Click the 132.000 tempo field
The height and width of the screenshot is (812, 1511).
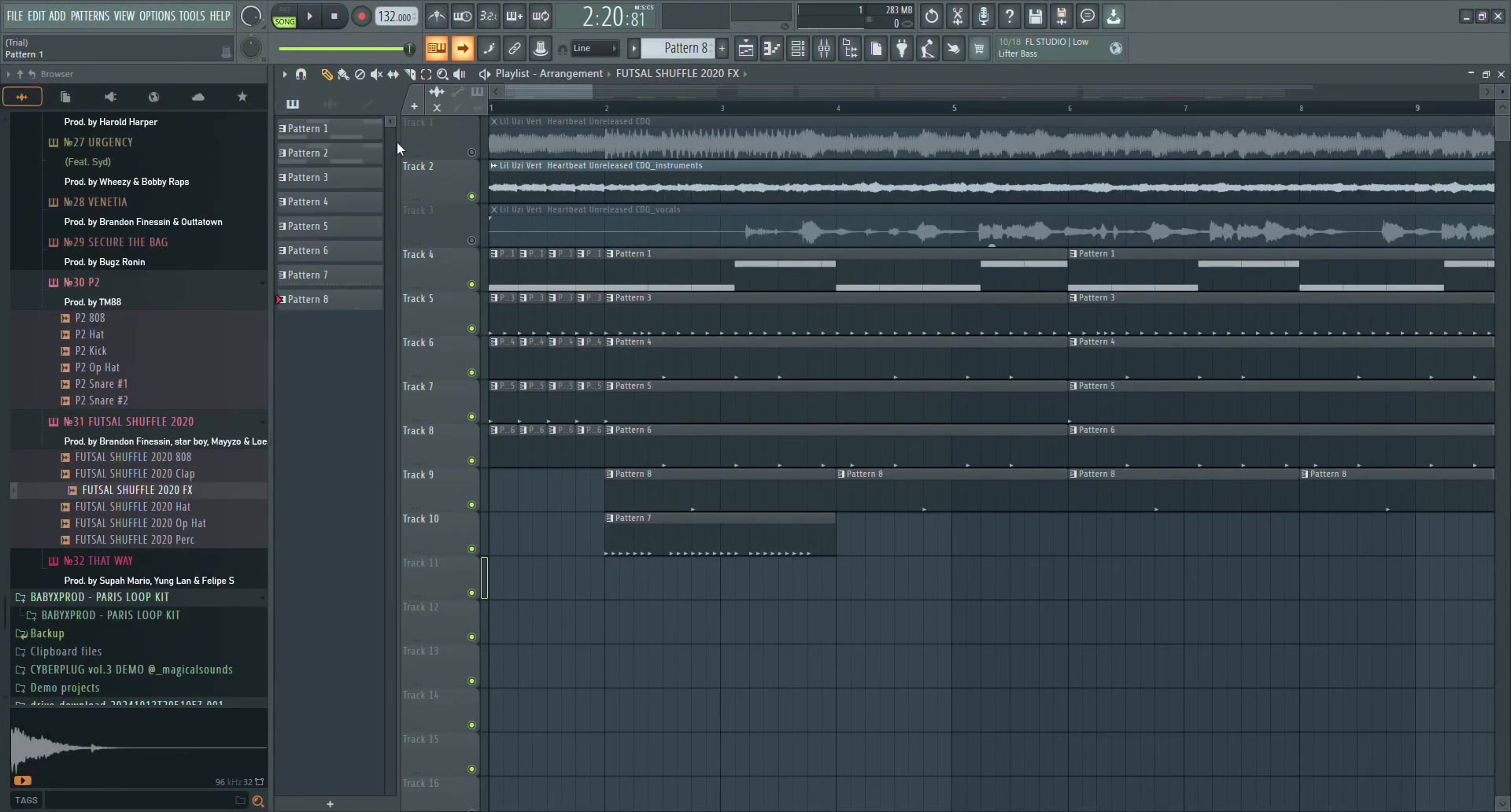click(x=396, y=17)
